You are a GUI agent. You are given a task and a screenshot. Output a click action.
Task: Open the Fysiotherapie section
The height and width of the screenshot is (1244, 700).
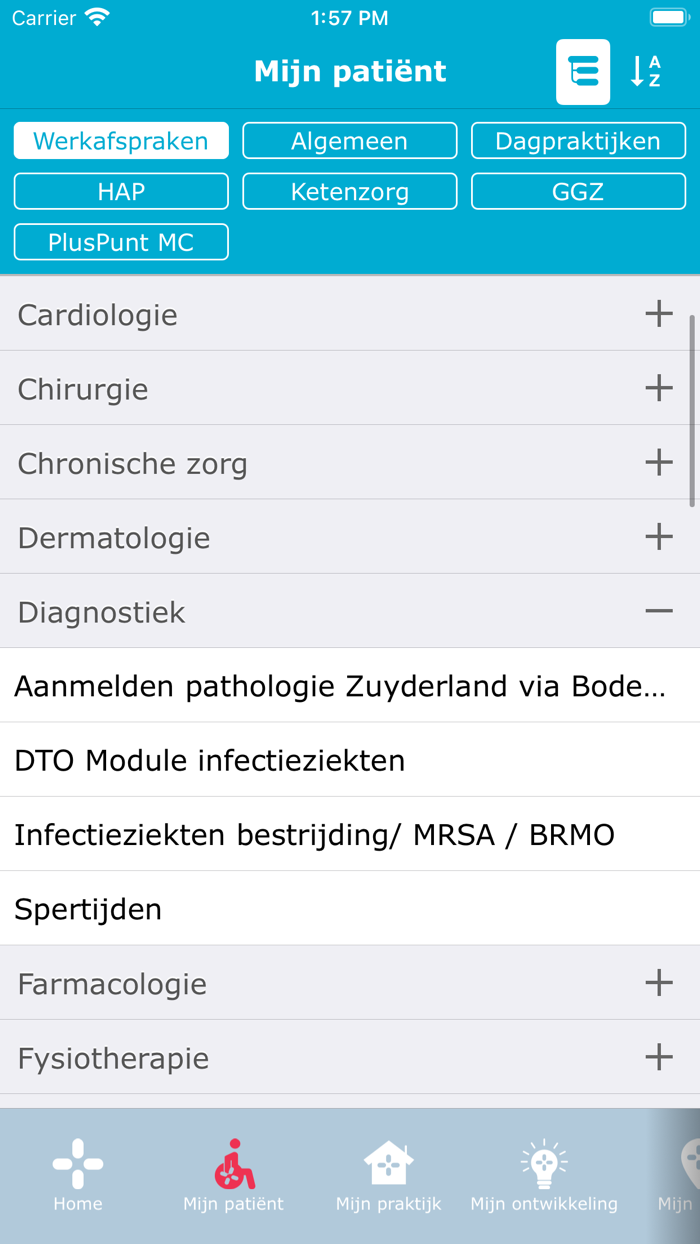pos(350,1056)
